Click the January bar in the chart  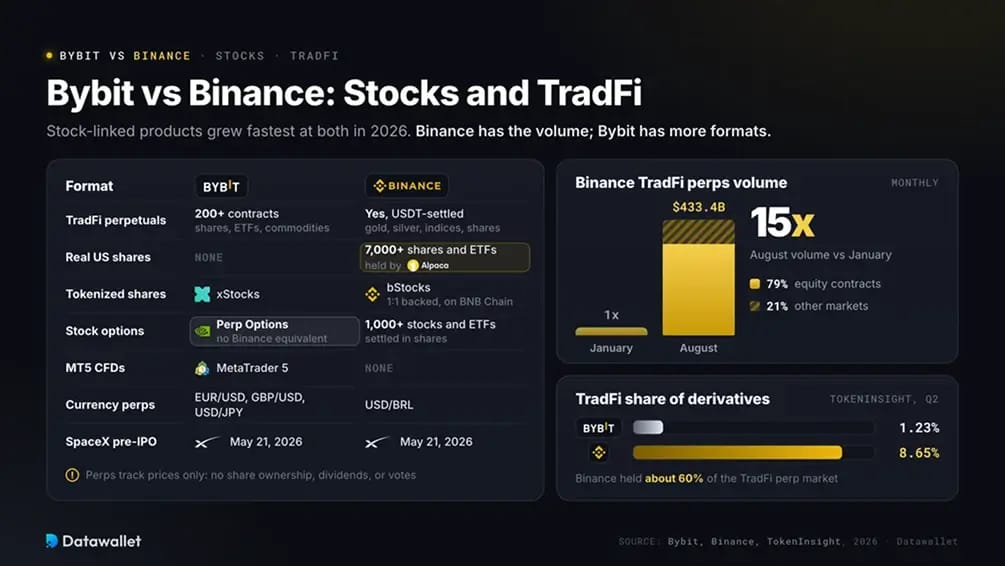(611, 331)
